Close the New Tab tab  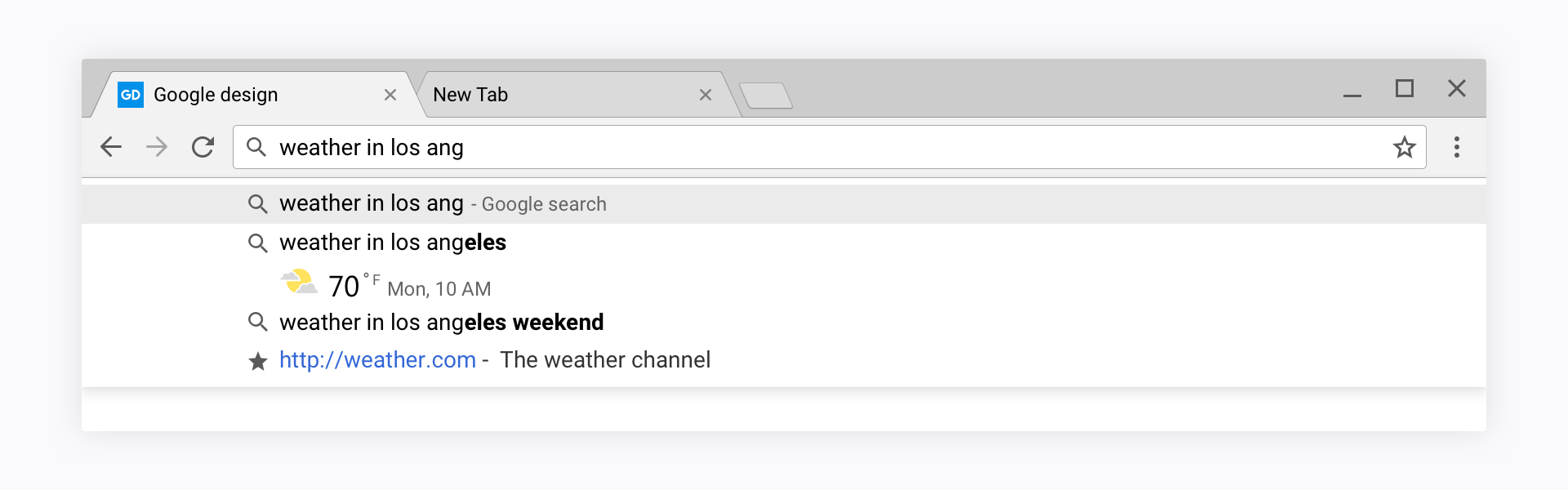coord(706,95)
